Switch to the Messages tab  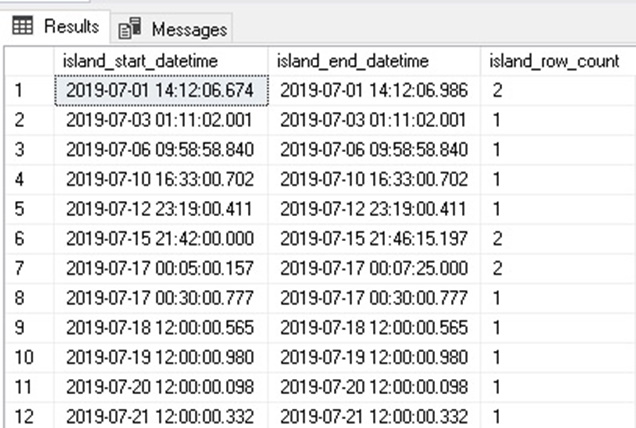171,28
